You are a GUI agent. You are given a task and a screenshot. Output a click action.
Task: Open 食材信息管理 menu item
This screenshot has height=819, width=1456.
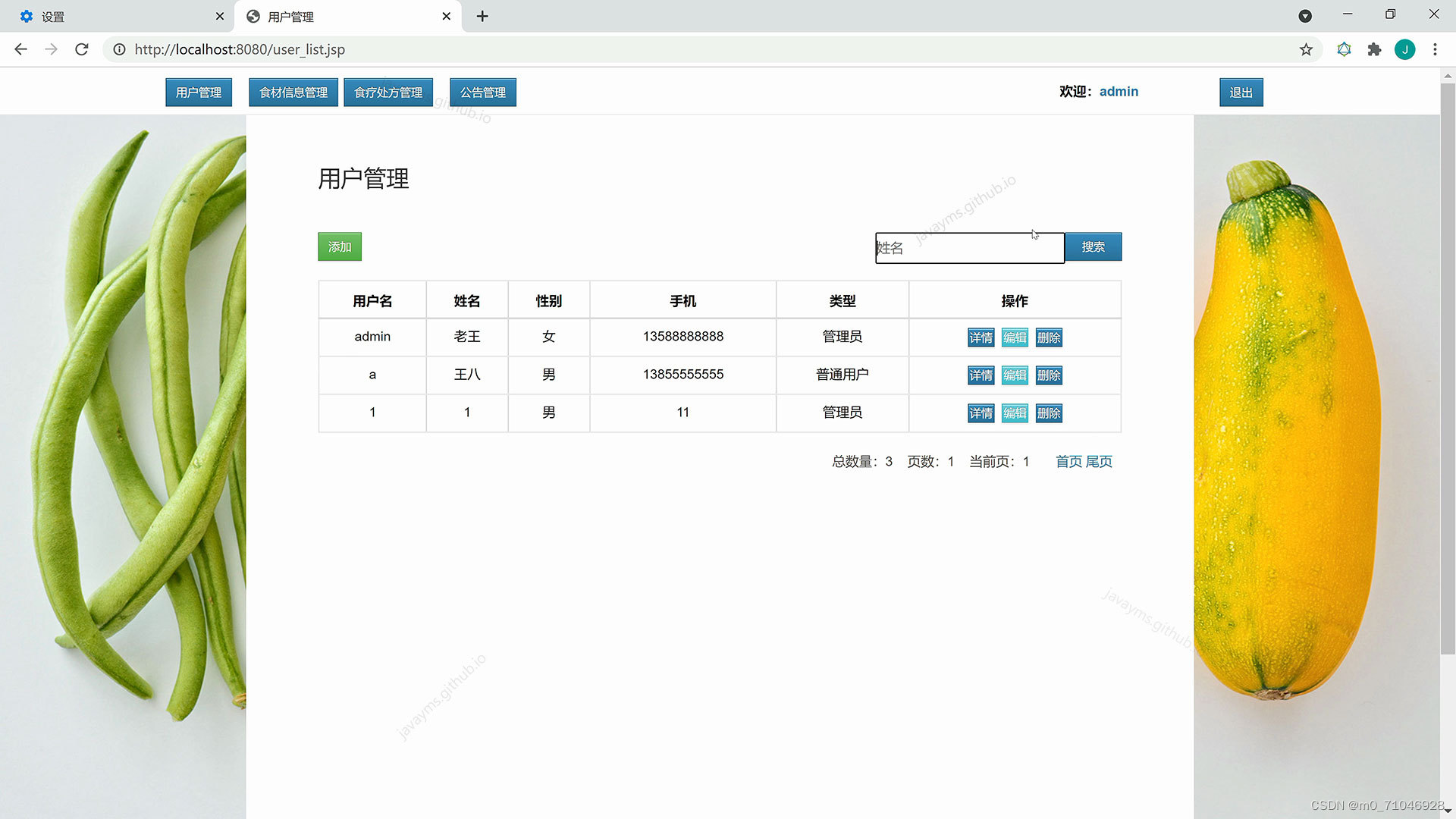[293, 93]
